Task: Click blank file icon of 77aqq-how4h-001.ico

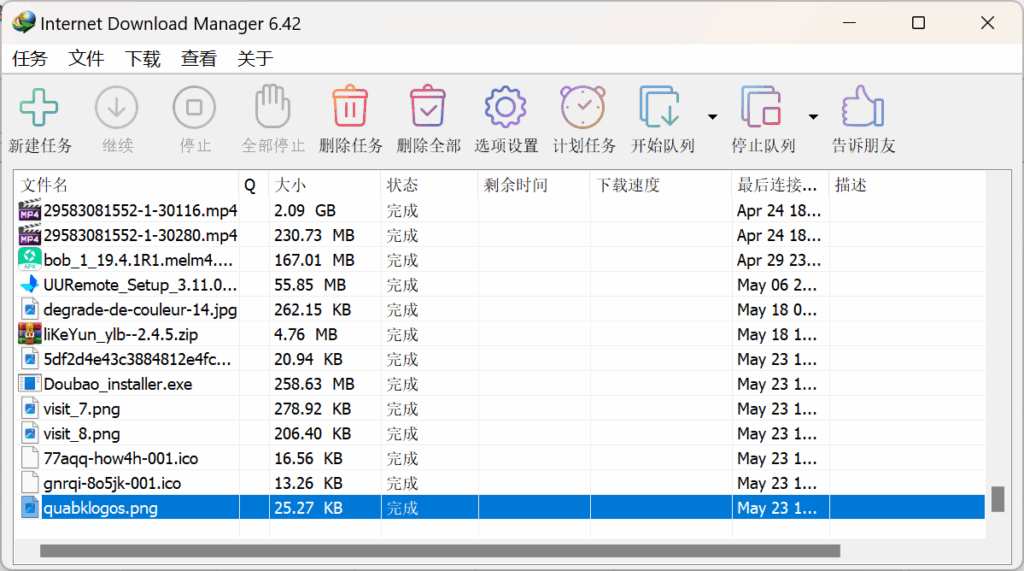Action: point(29,458)
